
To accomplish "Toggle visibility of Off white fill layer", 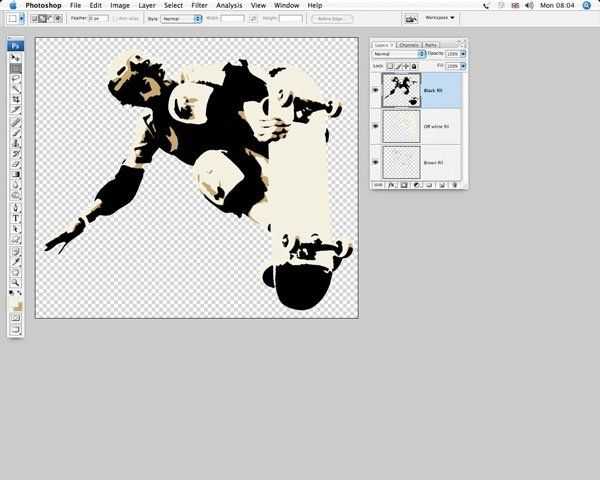I will click(x=376, y=126).
